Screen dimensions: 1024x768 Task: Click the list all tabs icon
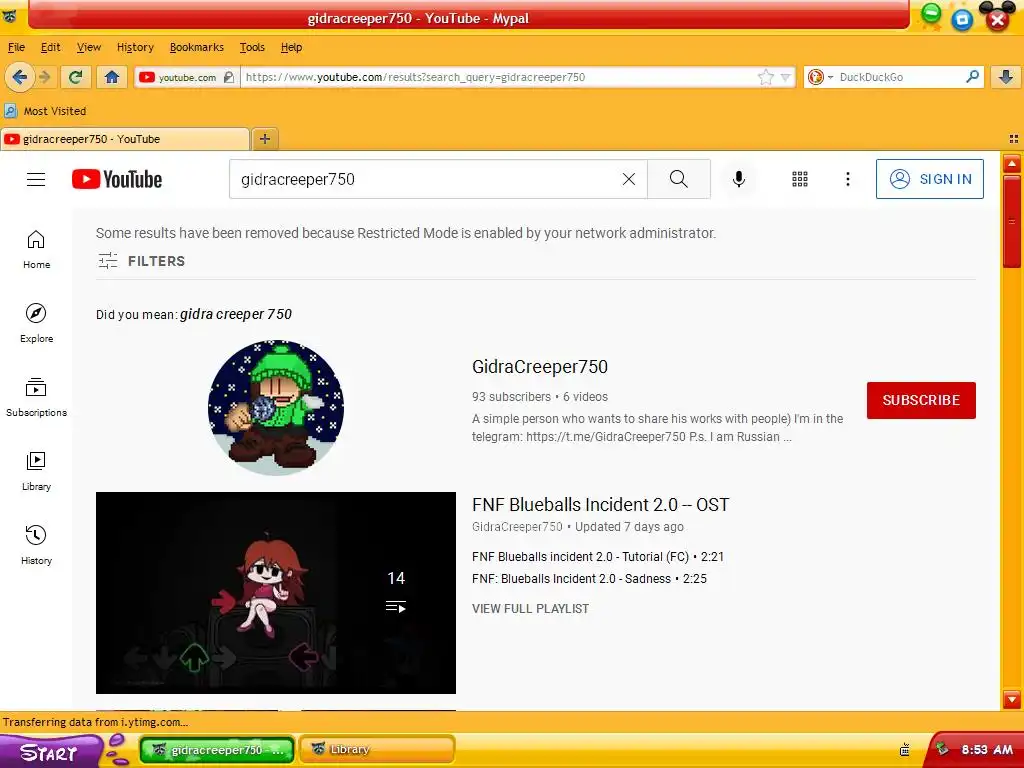[x=1014, y=138]
